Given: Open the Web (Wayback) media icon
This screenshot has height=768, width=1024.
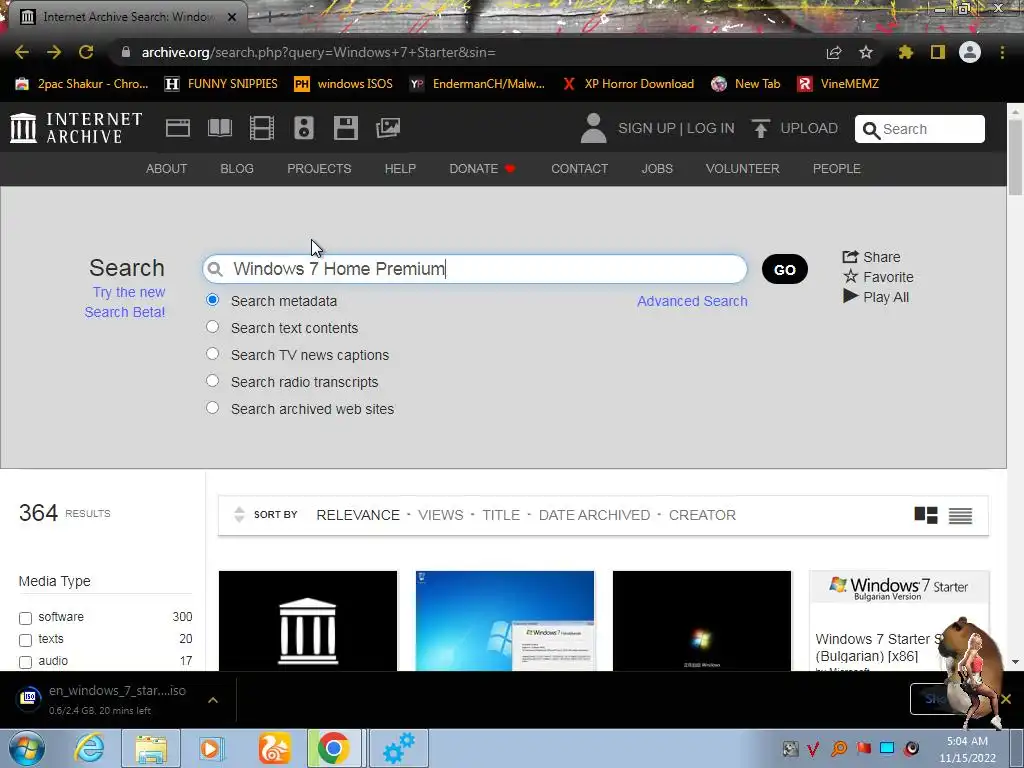Looking at the screenshot, I should click(178, 128).
